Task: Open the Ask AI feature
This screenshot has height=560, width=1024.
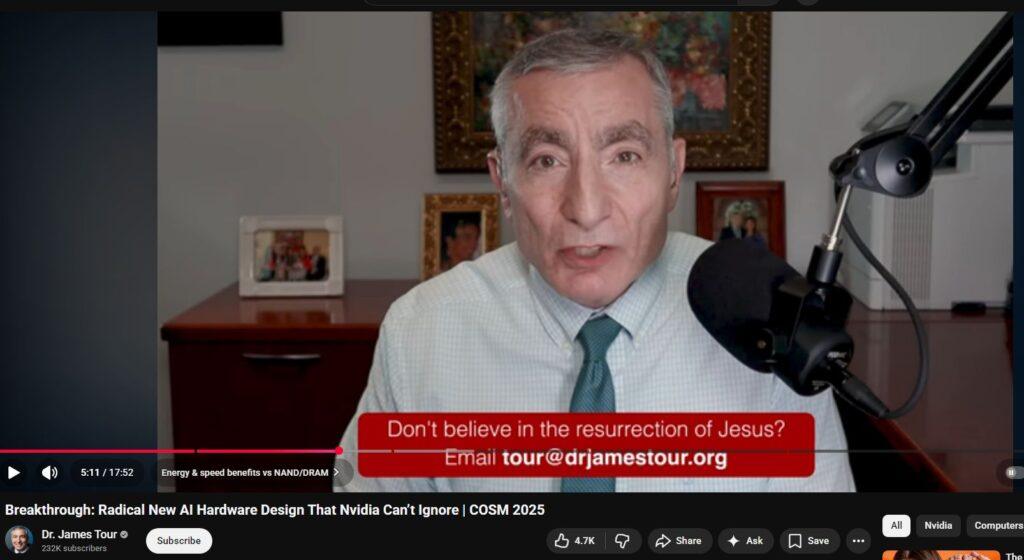Action: pyautogui.click(x=745, y=541)
